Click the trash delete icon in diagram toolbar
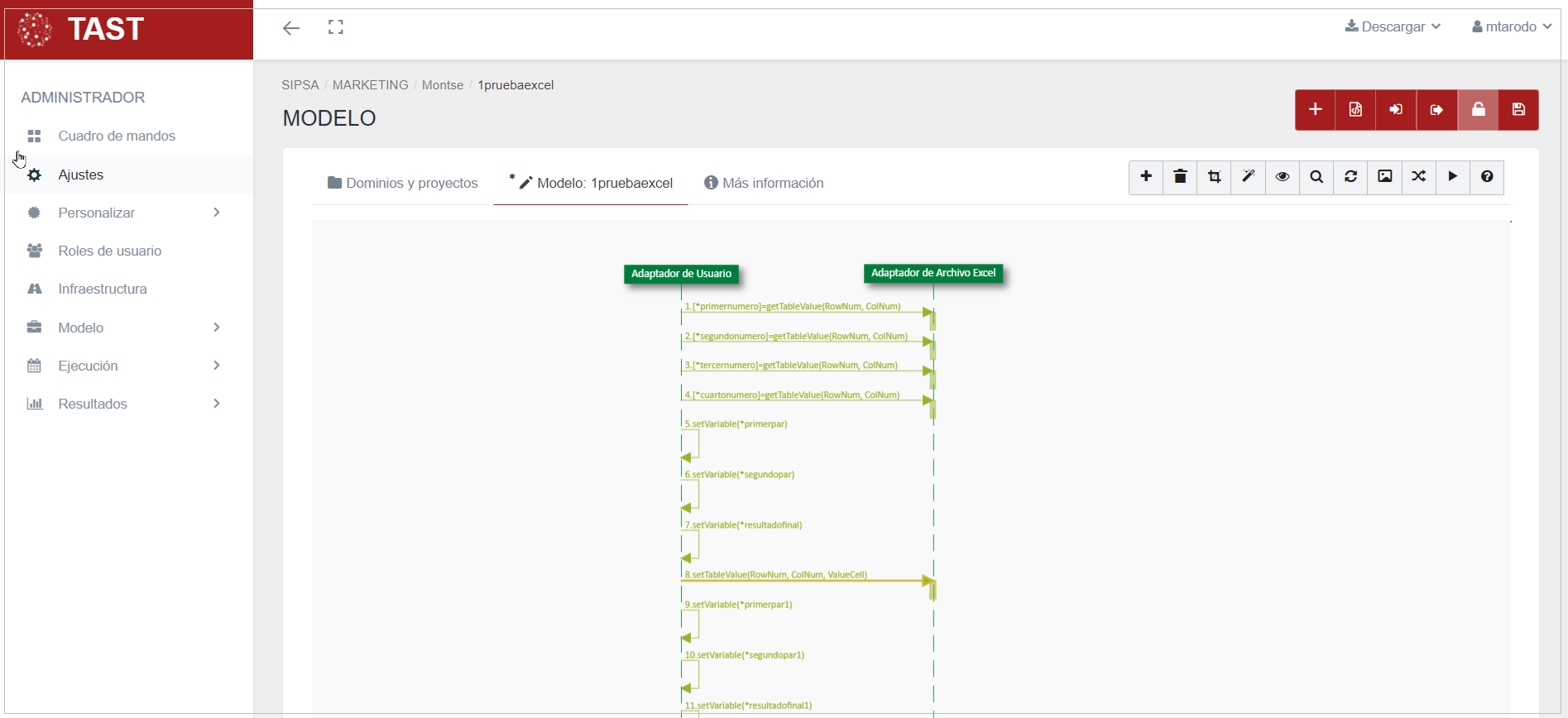The image size is (1568, 718). click(x=1180, y=177)
